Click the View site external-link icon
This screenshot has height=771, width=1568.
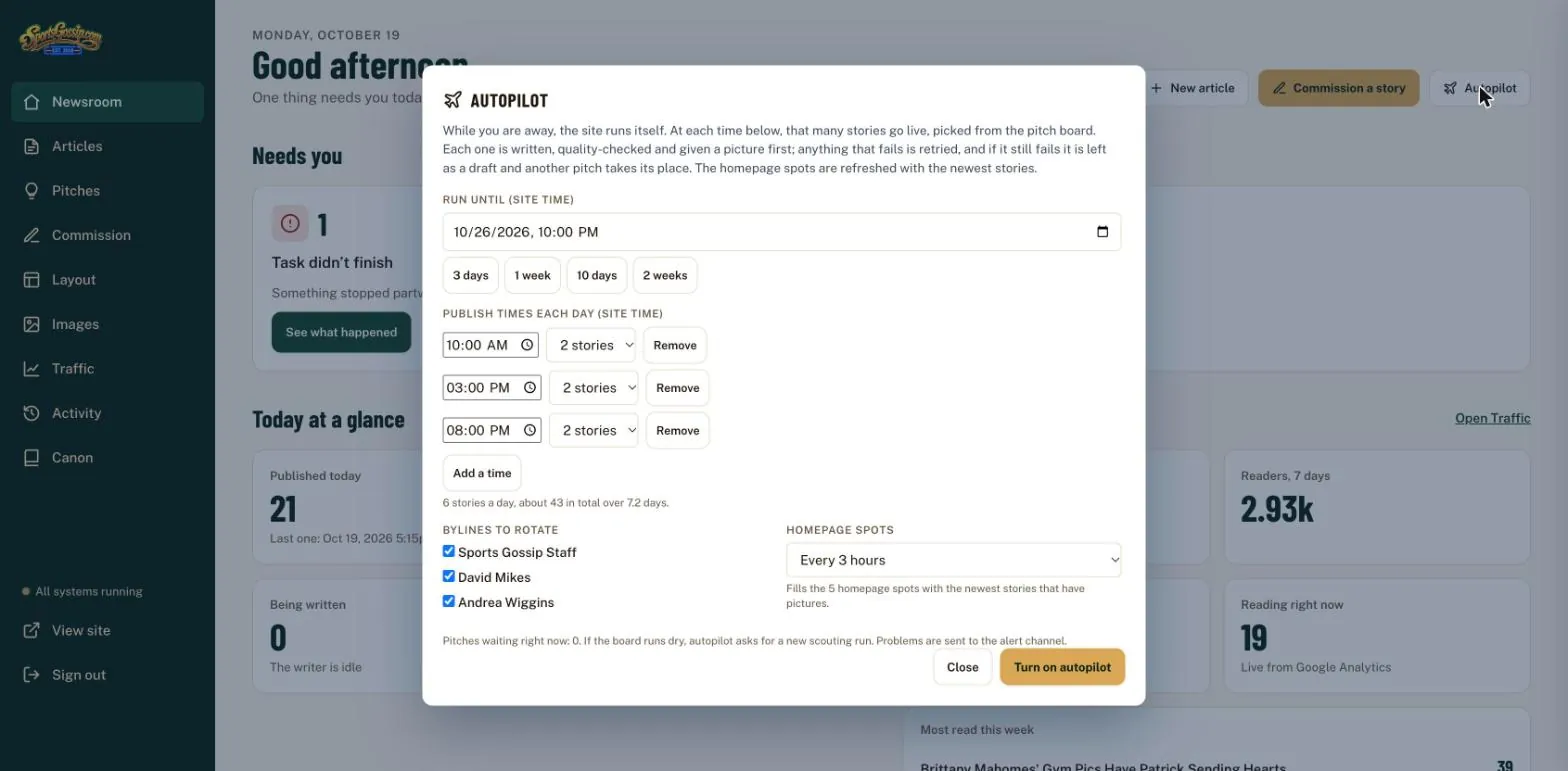pyautogui.click(x=32, y=630)
